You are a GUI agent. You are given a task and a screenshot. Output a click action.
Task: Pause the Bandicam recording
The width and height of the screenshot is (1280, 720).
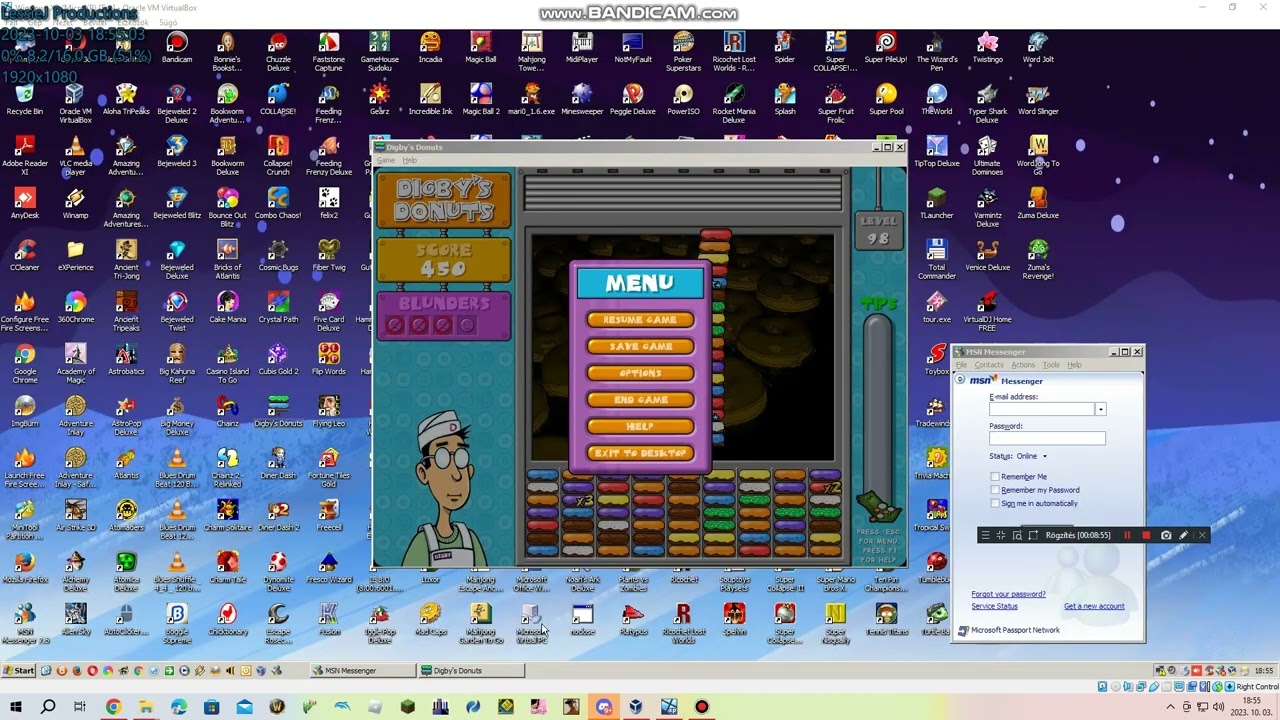pos(1128,535)
